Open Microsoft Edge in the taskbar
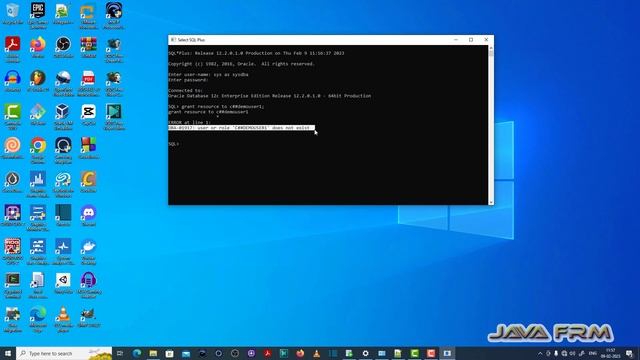 coord(137,353)
